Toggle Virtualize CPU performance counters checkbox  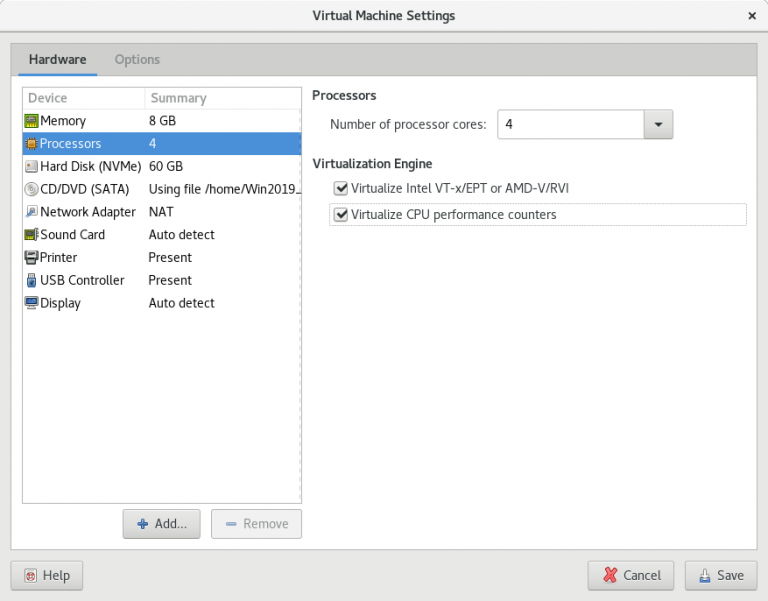[340, 215]
